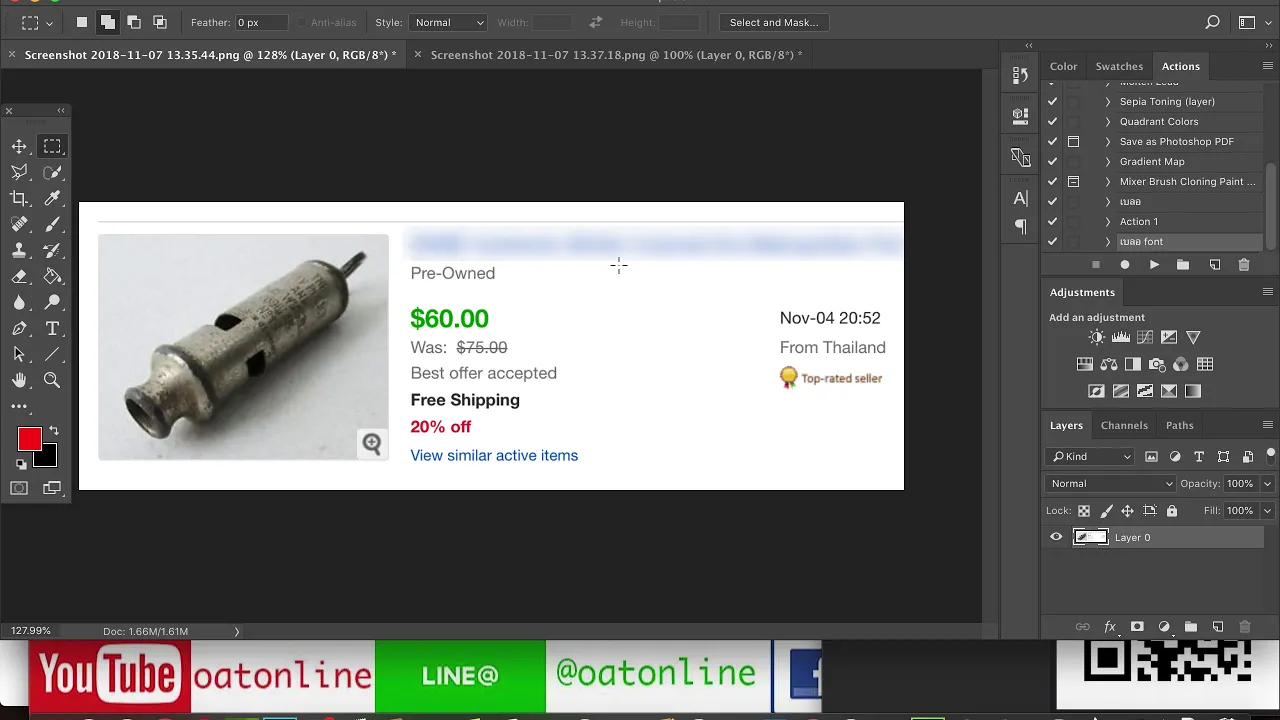Toggle dialog box for Mixer Brush Cloning Paint
1280x720 pixels.
1073,182
